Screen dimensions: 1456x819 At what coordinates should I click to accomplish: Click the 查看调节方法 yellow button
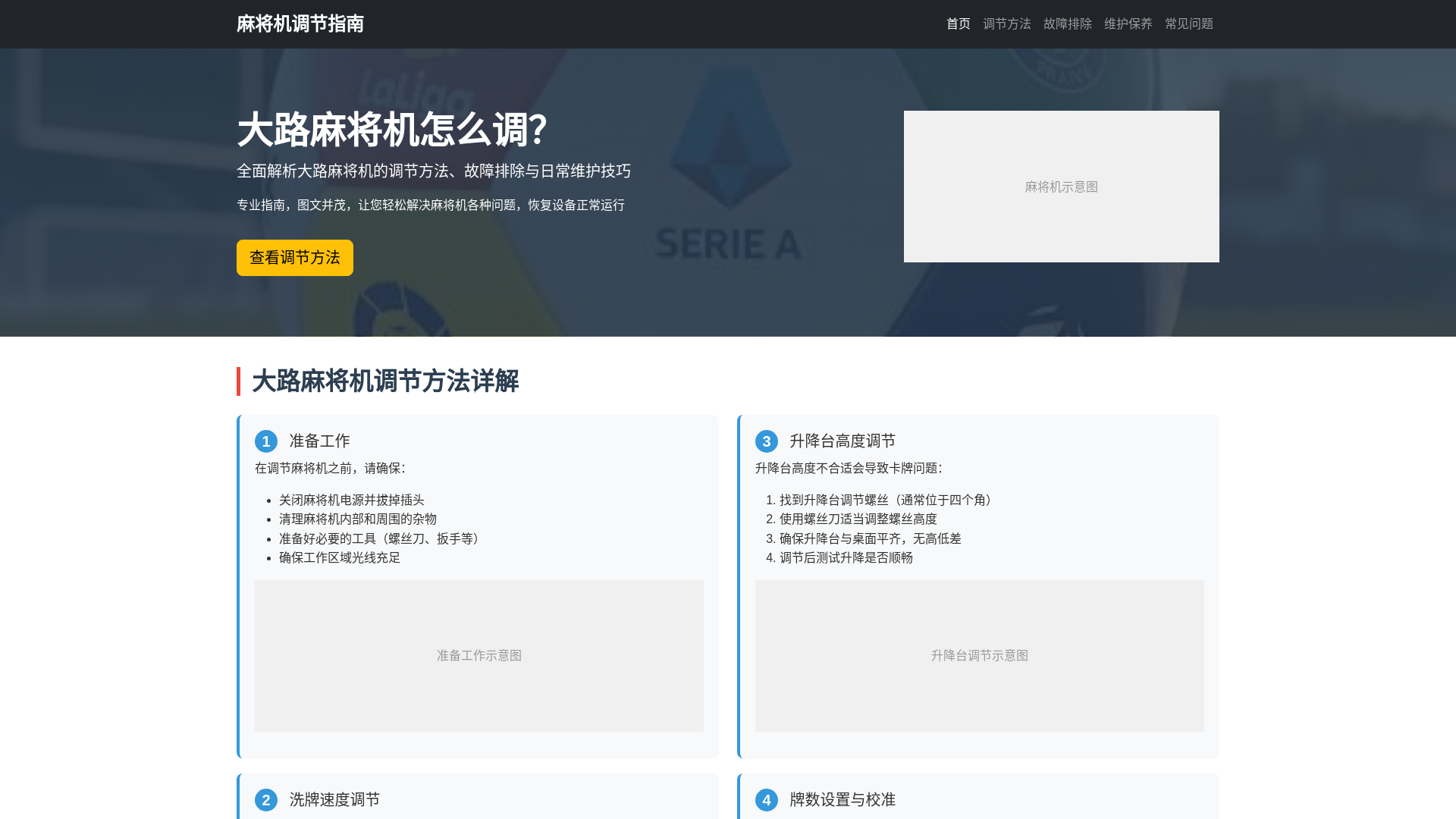pos(295,258)
